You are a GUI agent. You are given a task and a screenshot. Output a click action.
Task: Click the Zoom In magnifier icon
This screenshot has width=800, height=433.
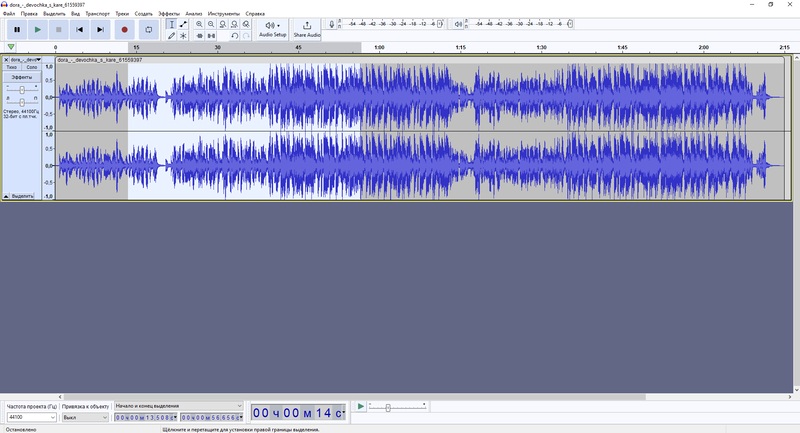[x=199, y=24]
